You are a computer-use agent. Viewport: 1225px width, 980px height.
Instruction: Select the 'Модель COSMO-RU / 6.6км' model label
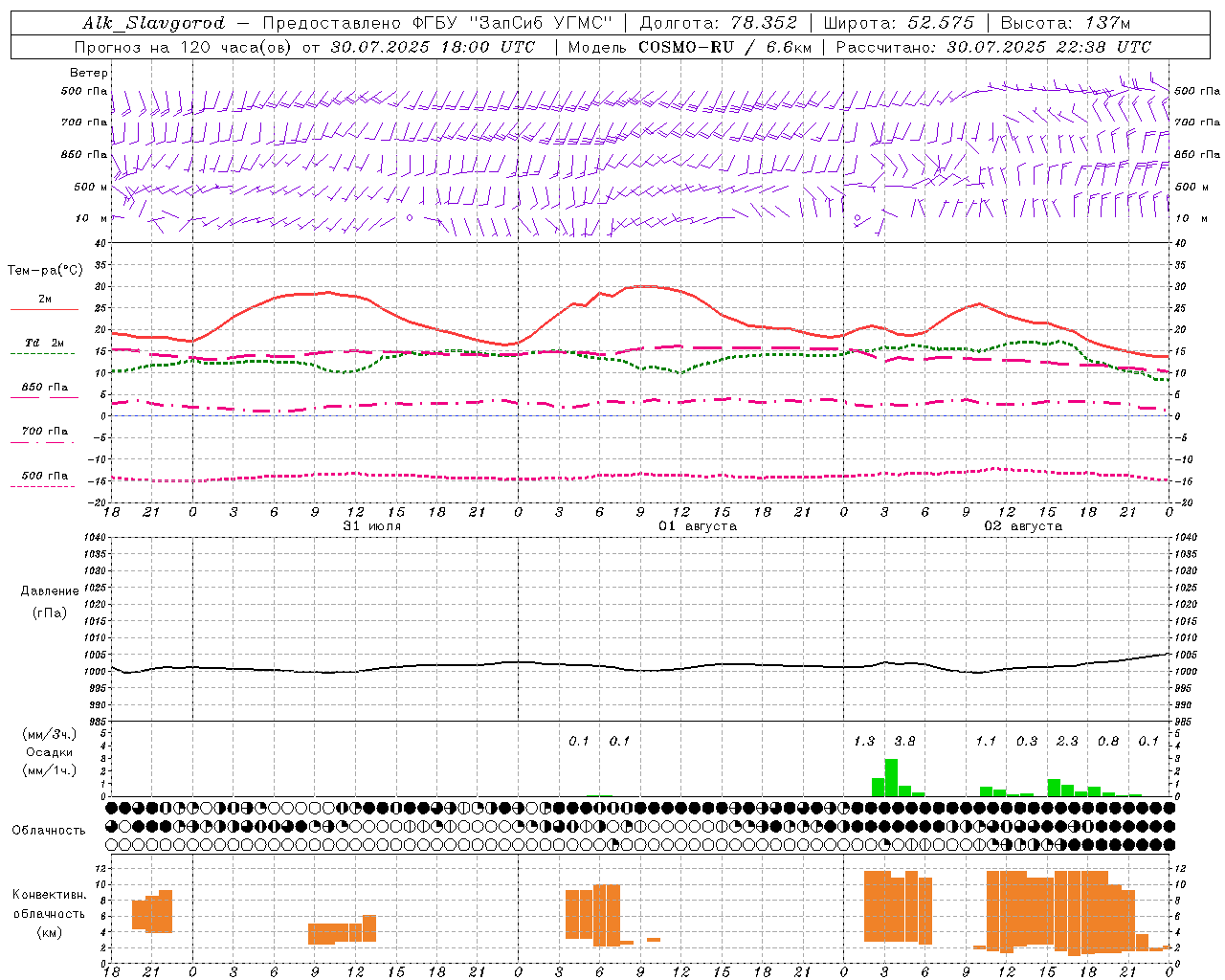click(690, 47)
